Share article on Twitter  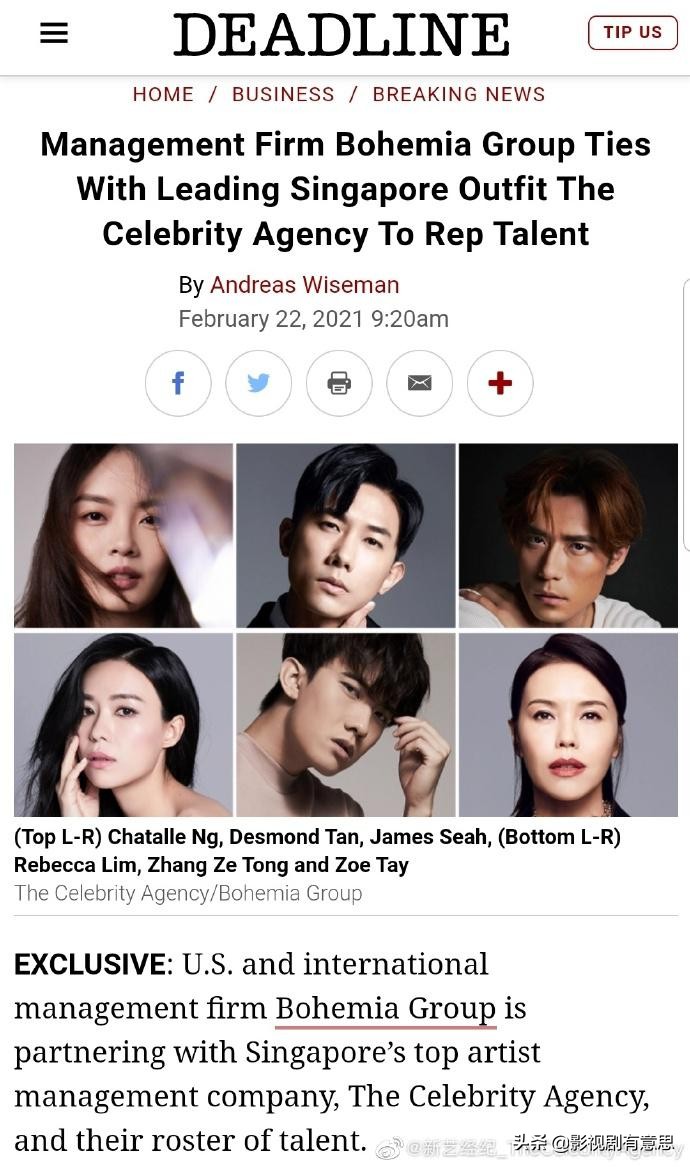(258, 383)
